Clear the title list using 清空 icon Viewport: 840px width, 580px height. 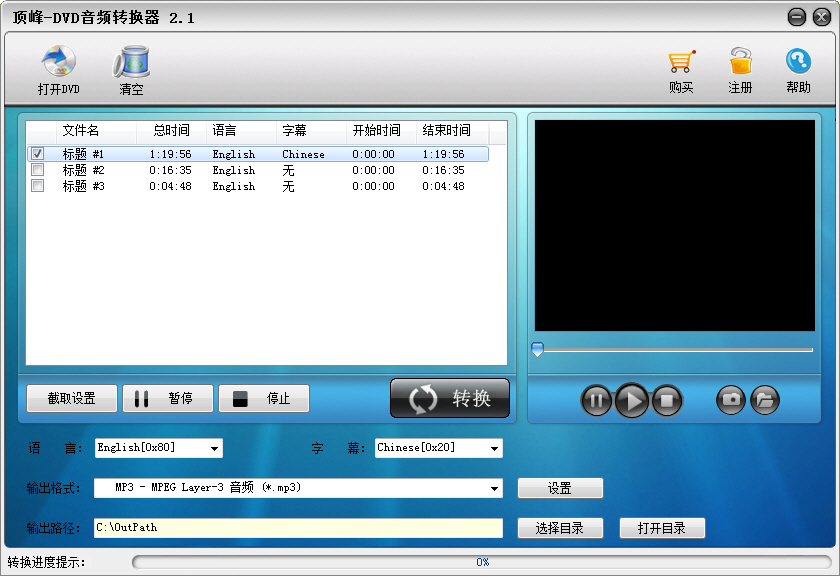[131, 70]
